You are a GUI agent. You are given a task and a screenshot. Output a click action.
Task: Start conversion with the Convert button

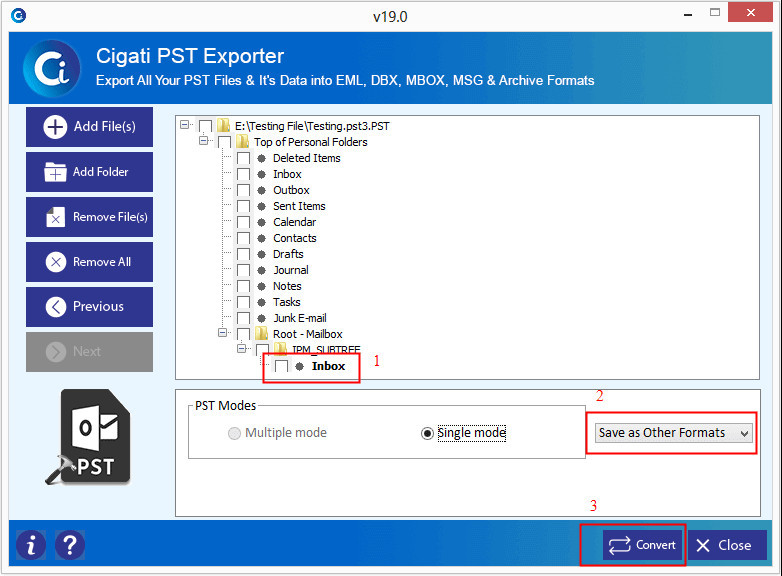click(642, 545)
